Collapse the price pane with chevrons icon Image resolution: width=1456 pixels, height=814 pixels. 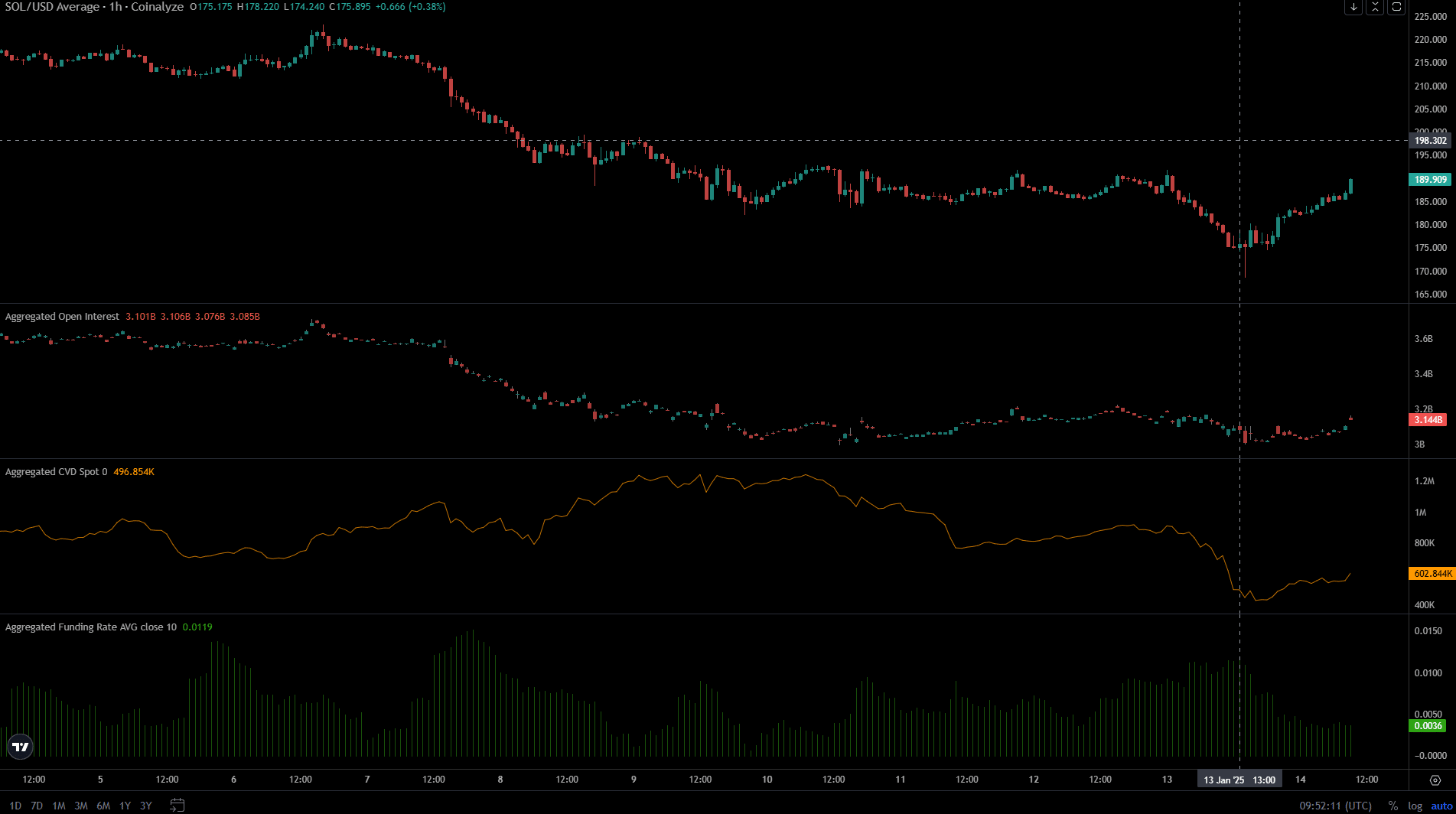1375,7
